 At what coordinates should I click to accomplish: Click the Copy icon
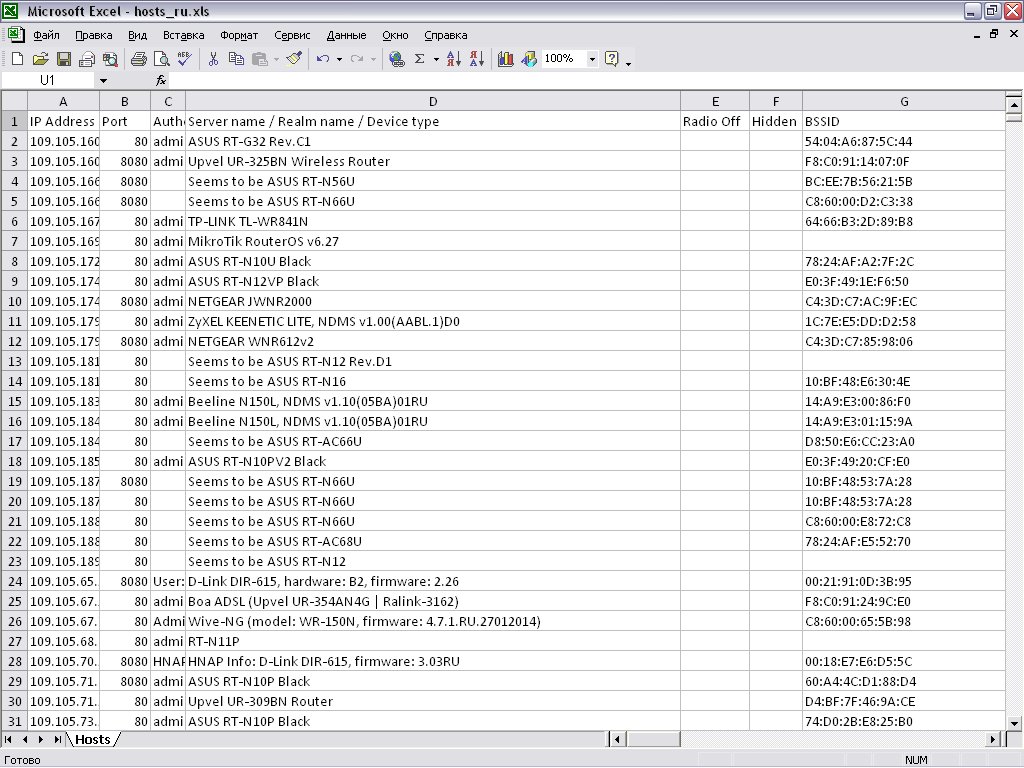(236, 59)
